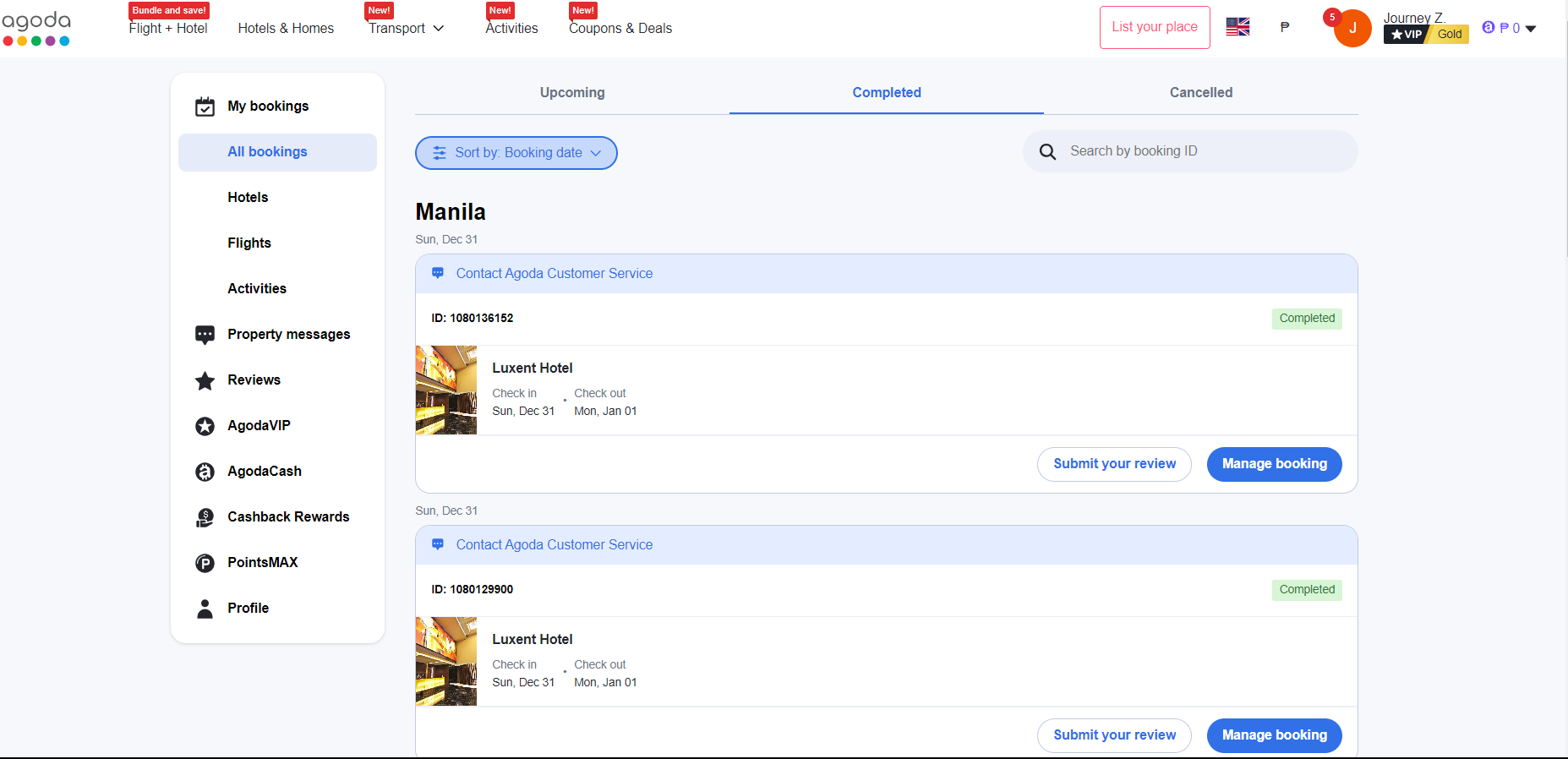Image resolution: width=1568 pixels, height=759 pixels.
Task: Open Coupons & Deals
Action: (620, 28)
